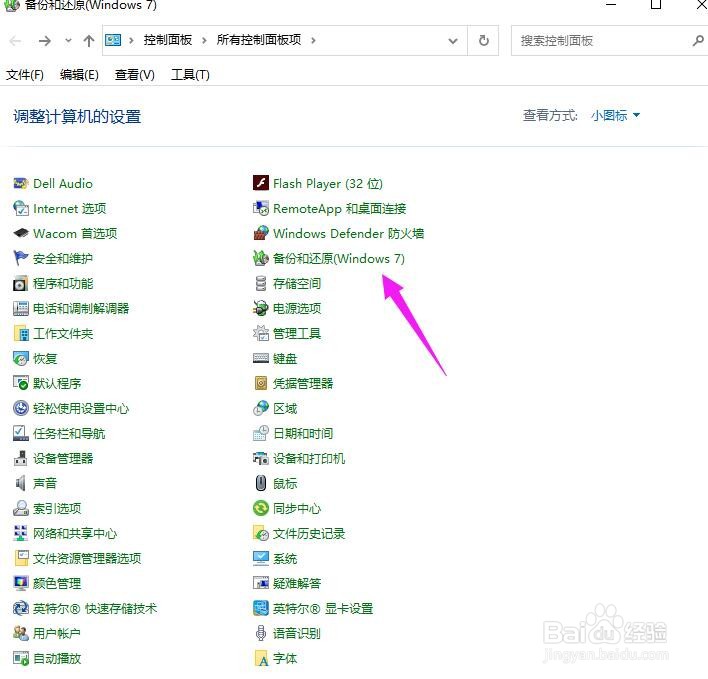Expand the address bar history dropdown
This screenshot has height=679, width=708.
coord(452,41)
